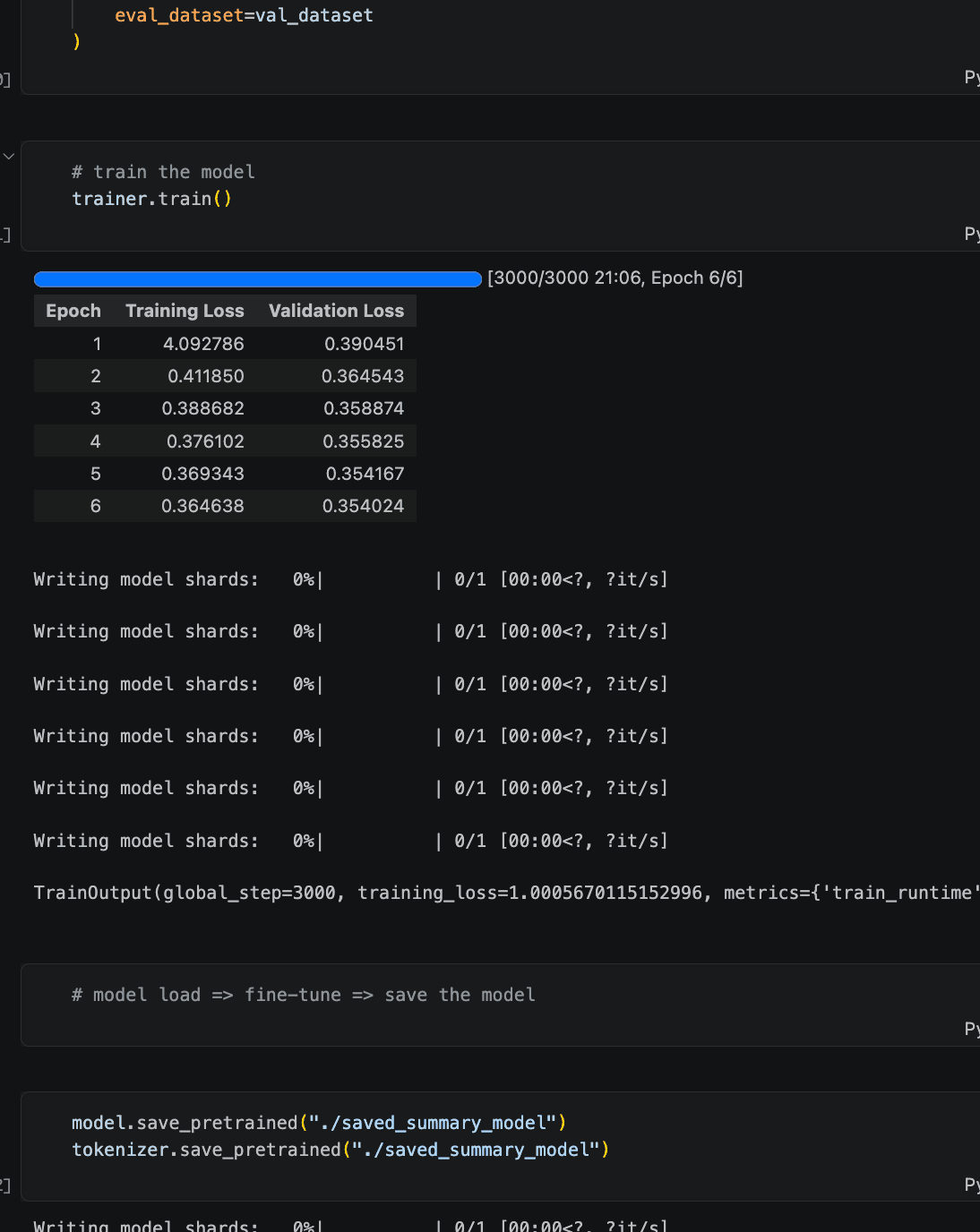980x1232 pixels.
Task: Click the epoch number 5 cell
Action: tap(96, 474)
